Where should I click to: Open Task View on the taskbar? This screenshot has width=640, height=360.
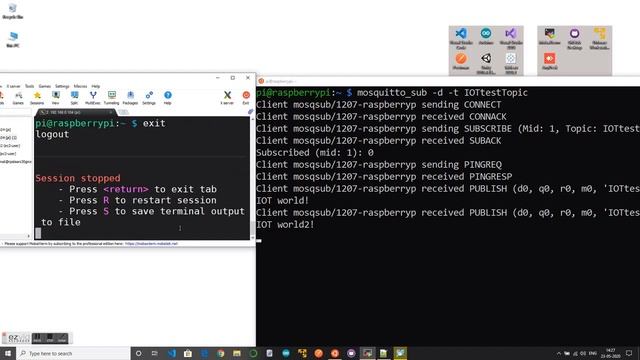155,353
